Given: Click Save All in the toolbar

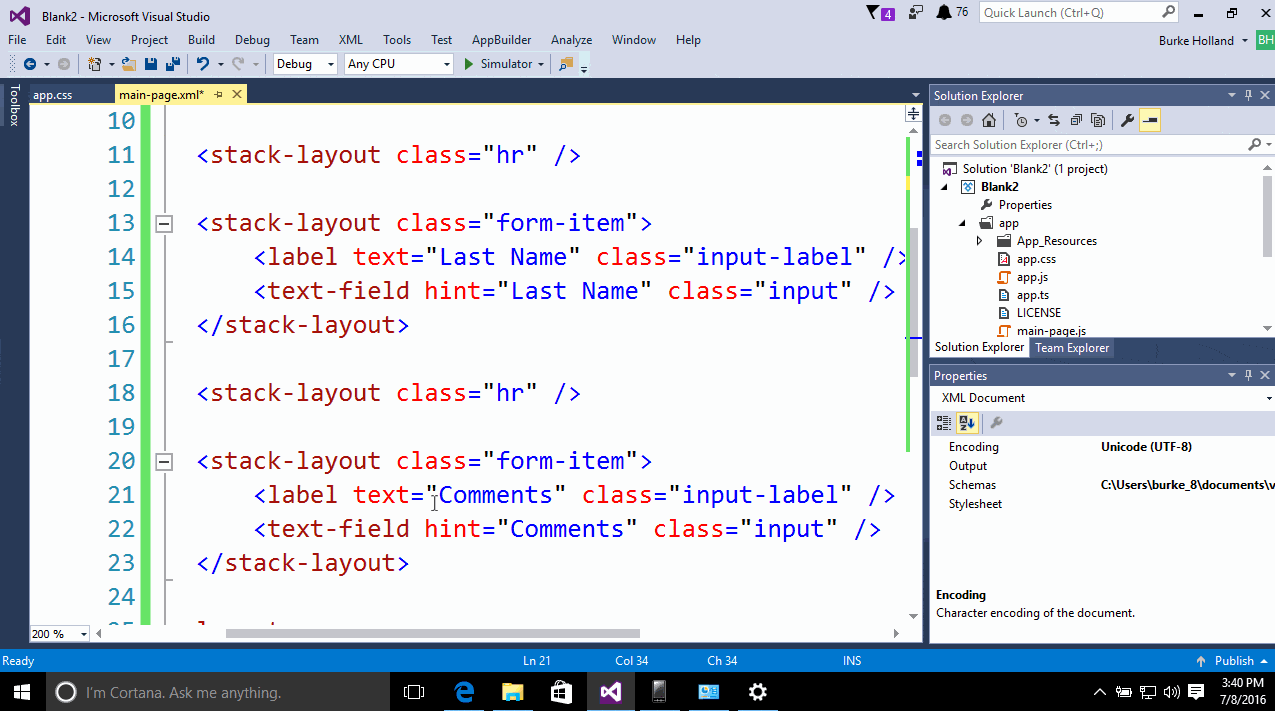Looking at the screenshot, I should (x=172, y=63).
